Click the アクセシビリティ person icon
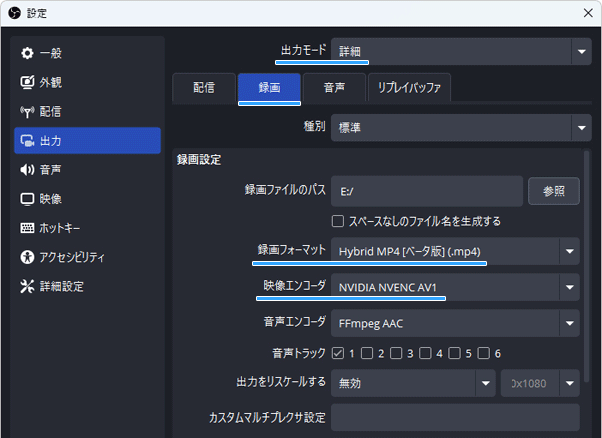Image resolution: width=602 pixels, height=438 pixels. tap(27, 257)
